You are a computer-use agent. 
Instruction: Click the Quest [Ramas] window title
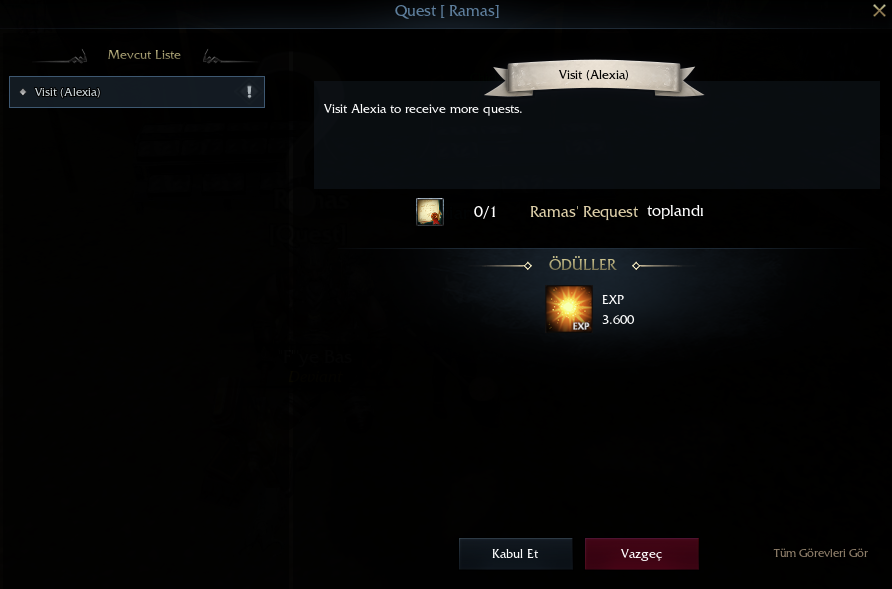pos(447,11)
